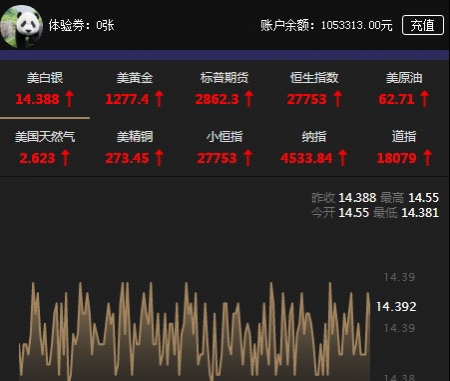
Task: Click the 美精铜 price 273.45
Action: pos(127,158)
